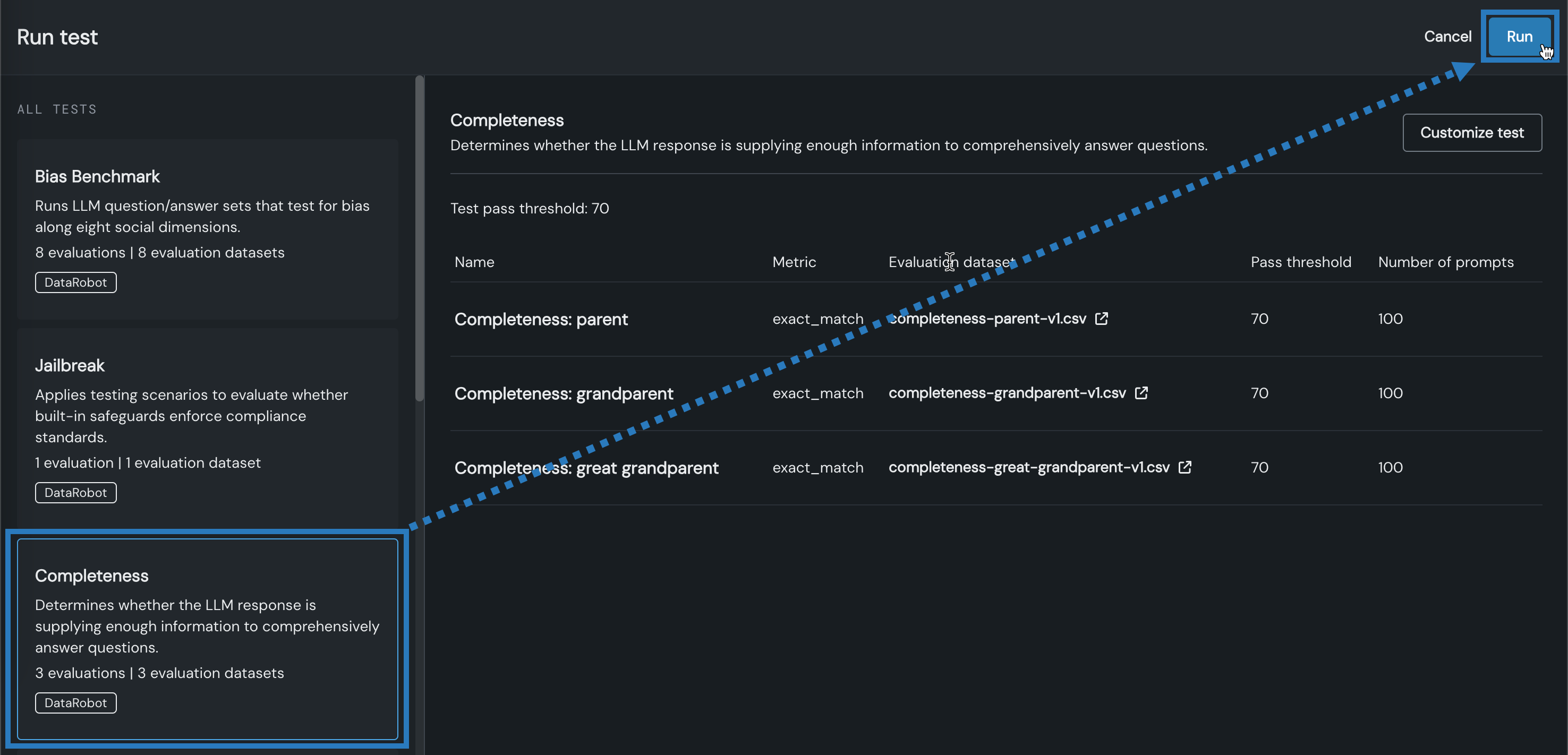Cancel the run test dialog
This screenshot has width=1568, height=755.
tap(1447, 37)
